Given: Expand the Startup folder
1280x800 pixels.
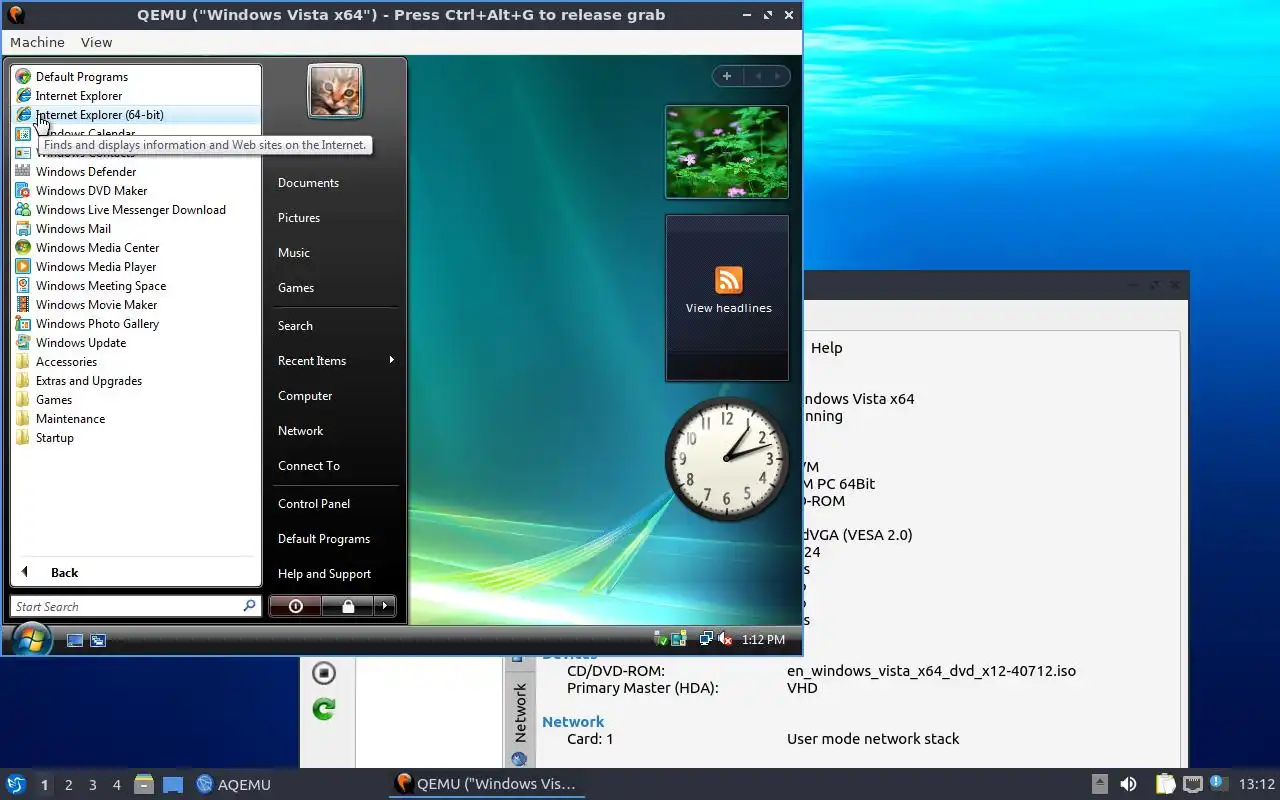Looking at the screenshot, I should tap(55, 438).
